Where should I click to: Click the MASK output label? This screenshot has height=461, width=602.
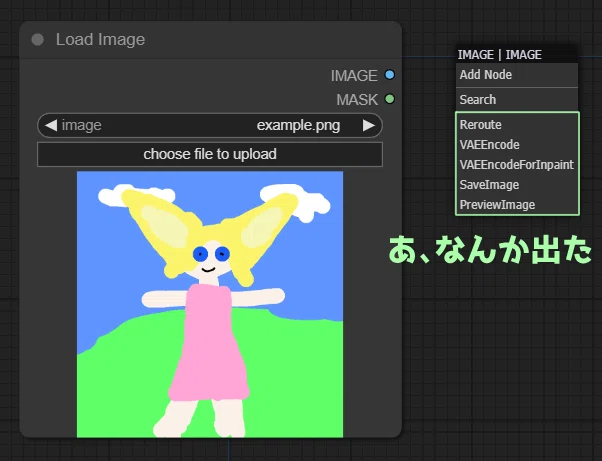point(357,100)
